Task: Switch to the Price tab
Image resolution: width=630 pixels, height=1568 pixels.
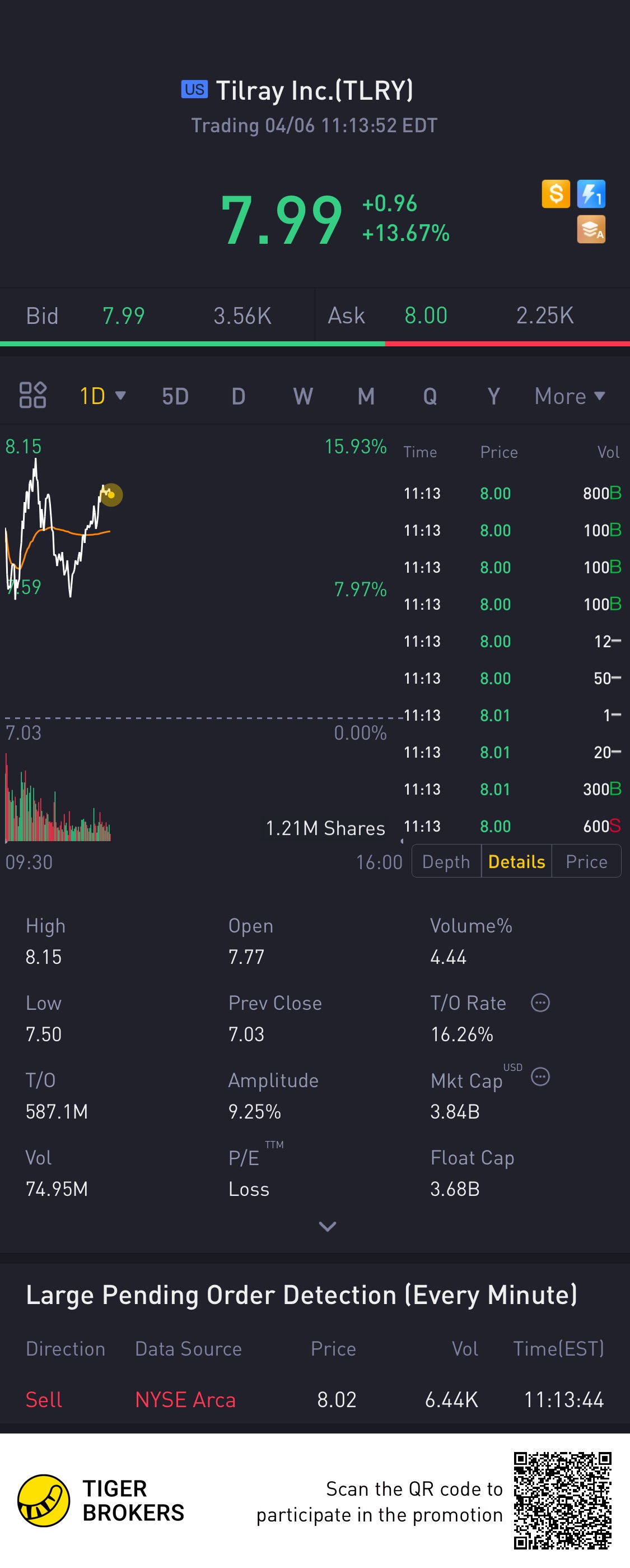Action: pos(586,861)
